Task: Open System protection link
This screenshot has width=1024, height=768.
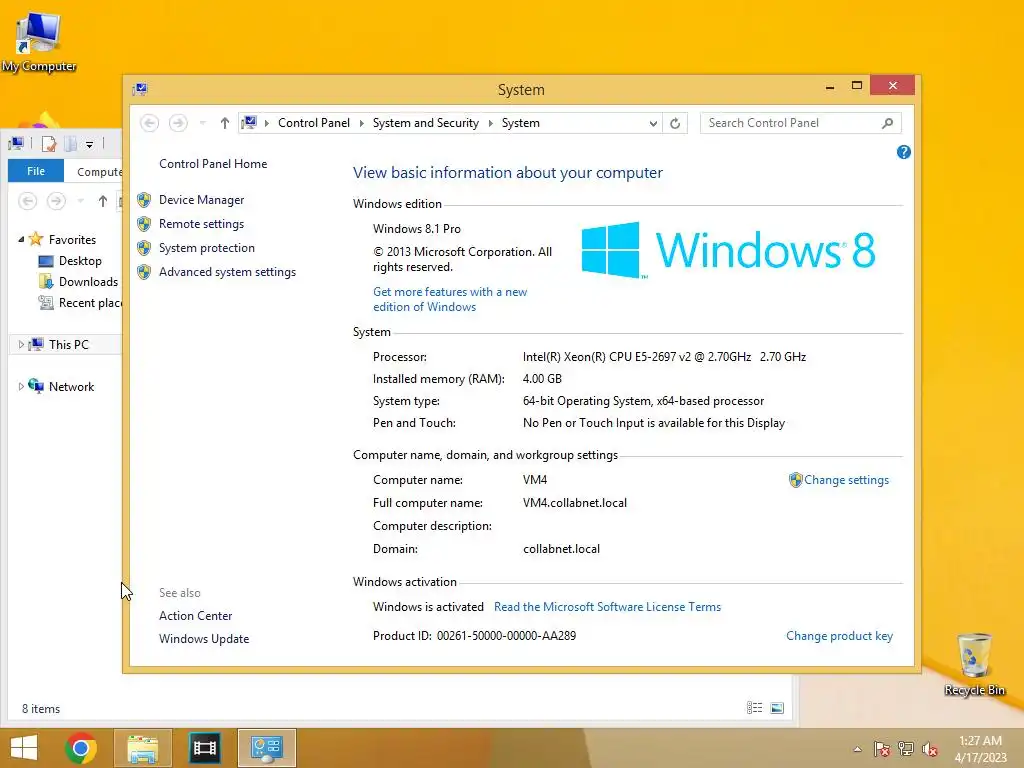Action: point(206,248)
